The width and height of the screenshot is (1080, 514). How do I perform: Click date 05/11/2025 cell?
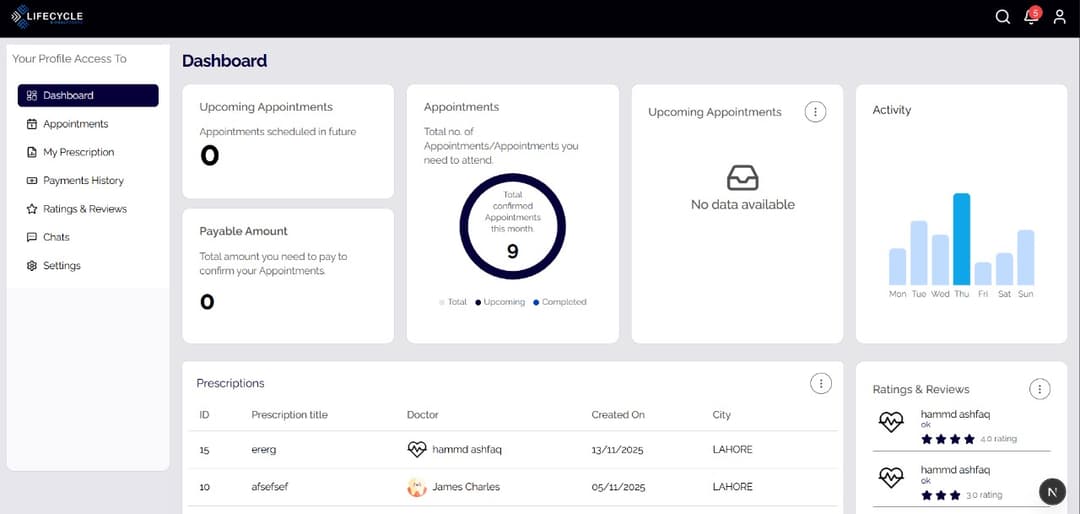617,487
